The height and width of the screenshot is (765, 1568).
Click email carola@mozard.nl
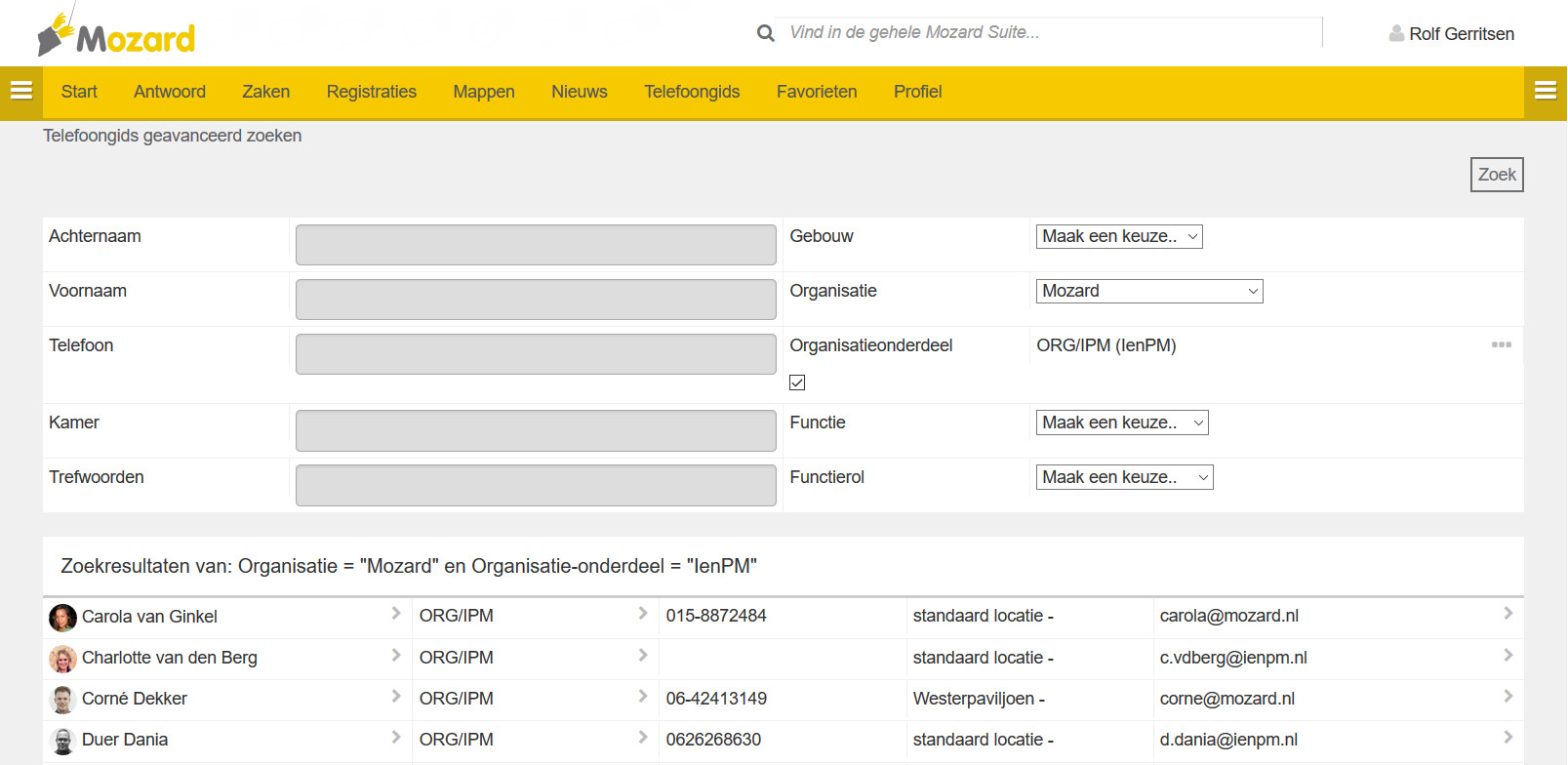click(1229, 616)
